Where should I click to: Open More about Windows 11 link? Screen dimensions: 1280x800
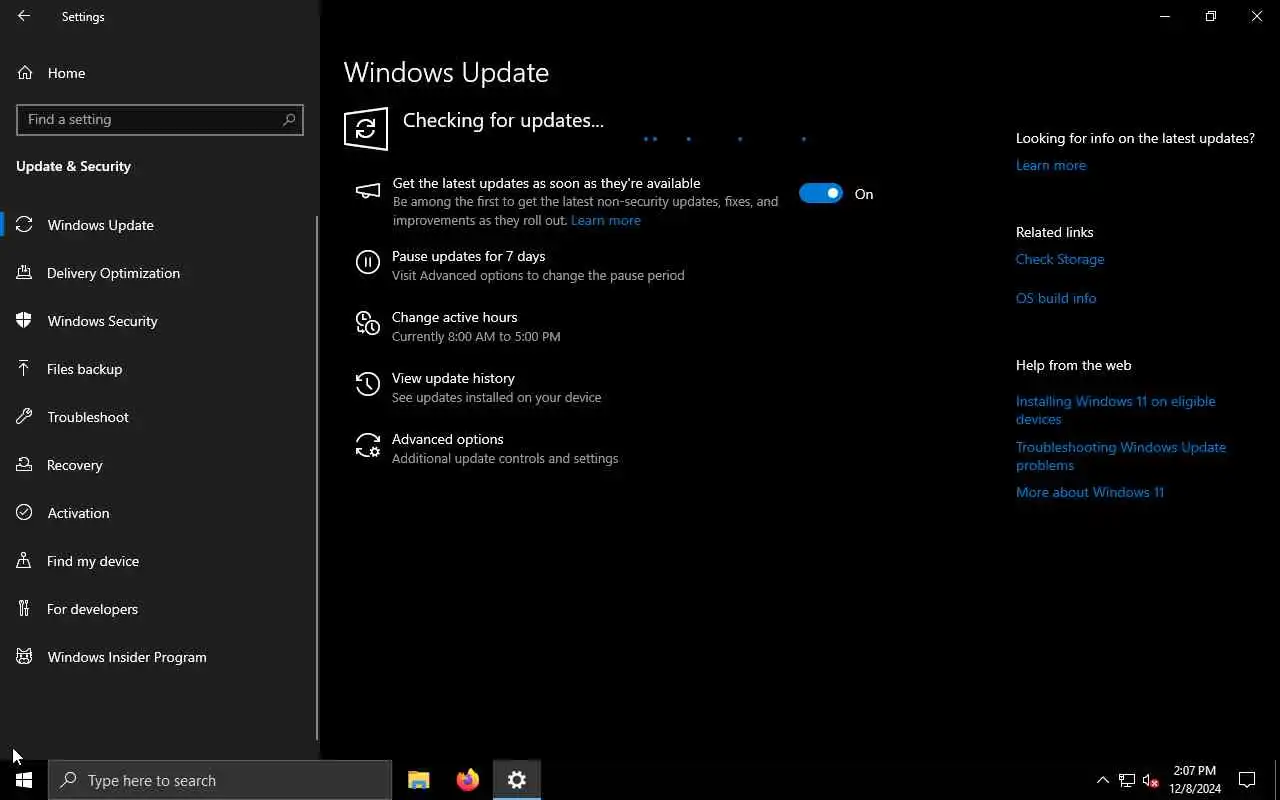point(1090,492)
